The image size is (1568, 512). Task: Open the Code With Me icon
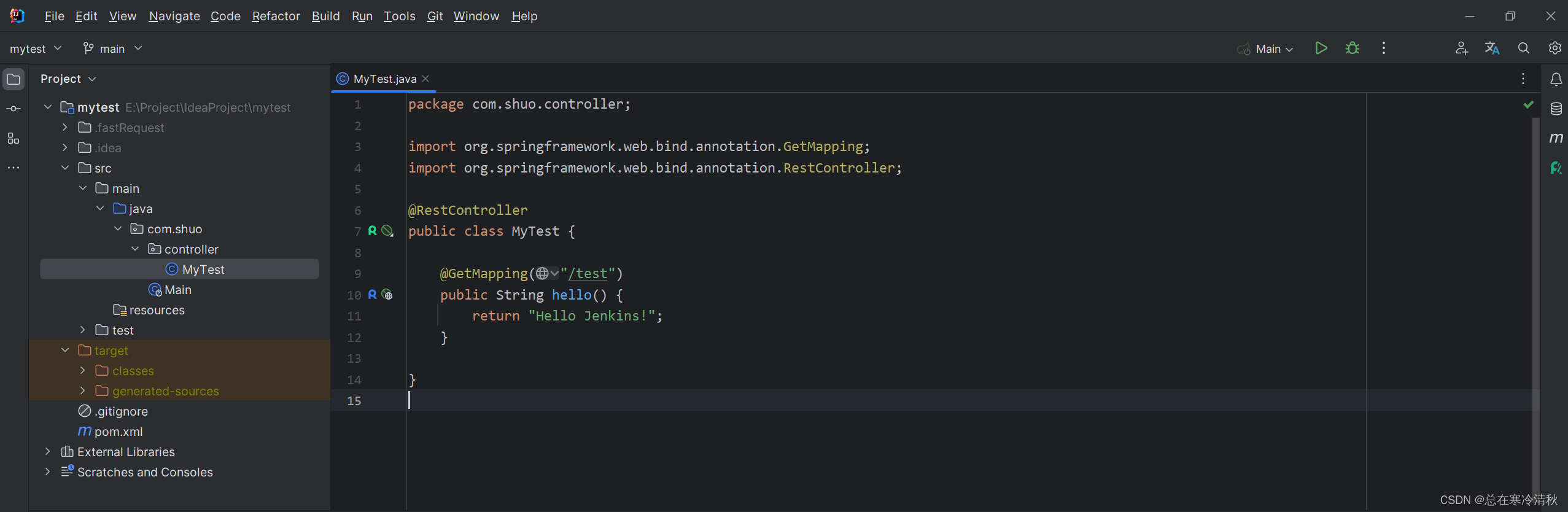tap(1462, 48)
